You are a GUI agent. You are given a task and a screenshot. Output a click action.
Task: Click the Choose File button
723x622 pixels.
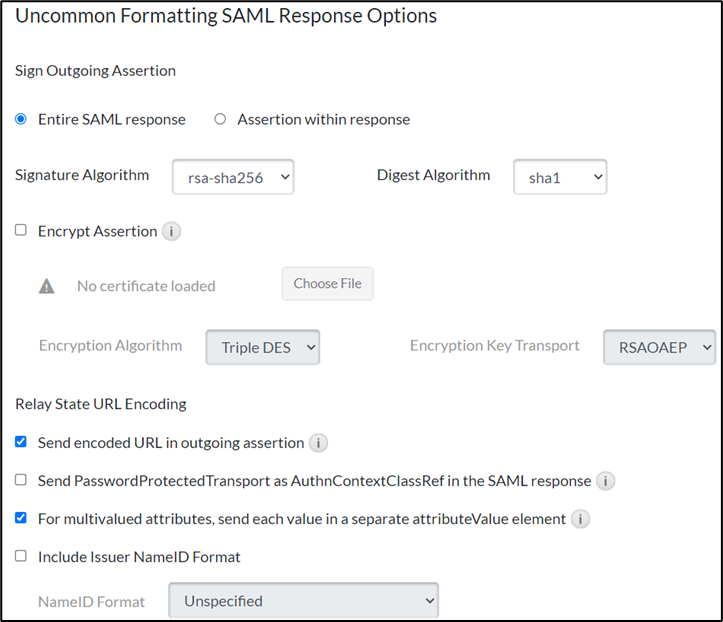click(x=327, y=284)
